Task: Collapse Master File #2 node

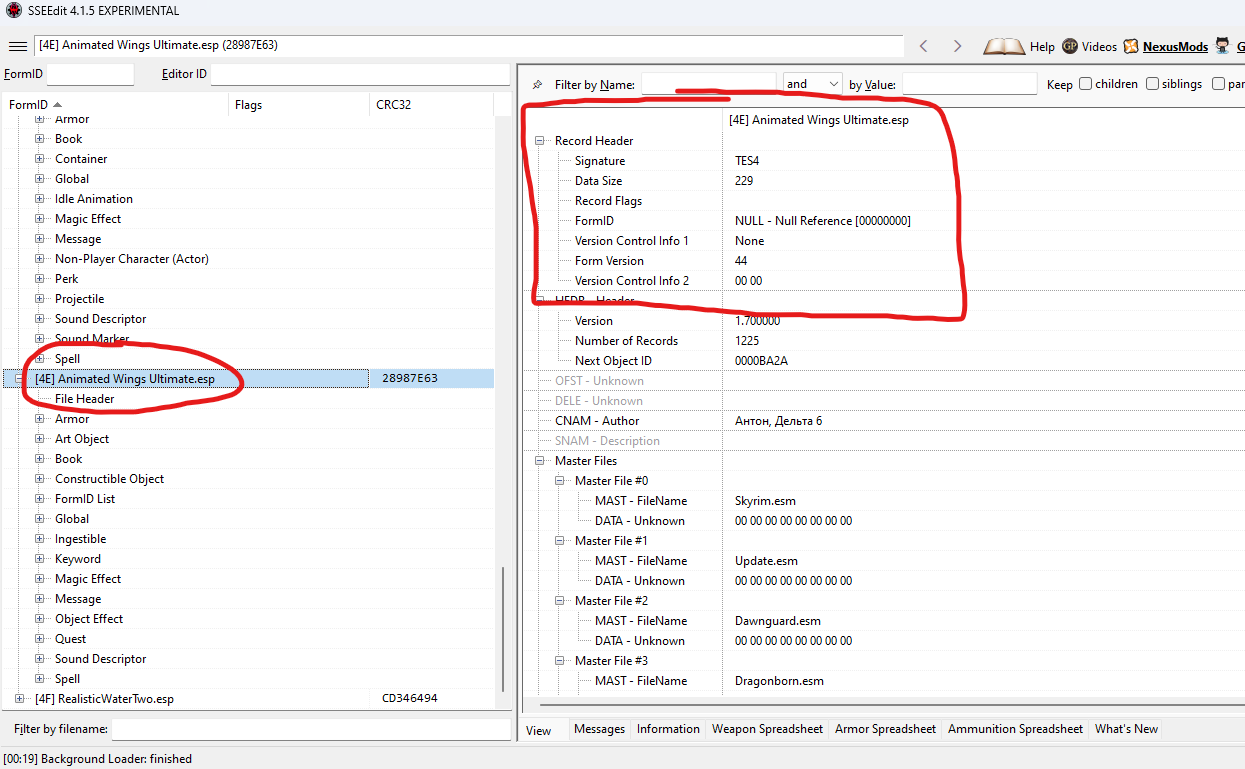Action: point(561,601)
